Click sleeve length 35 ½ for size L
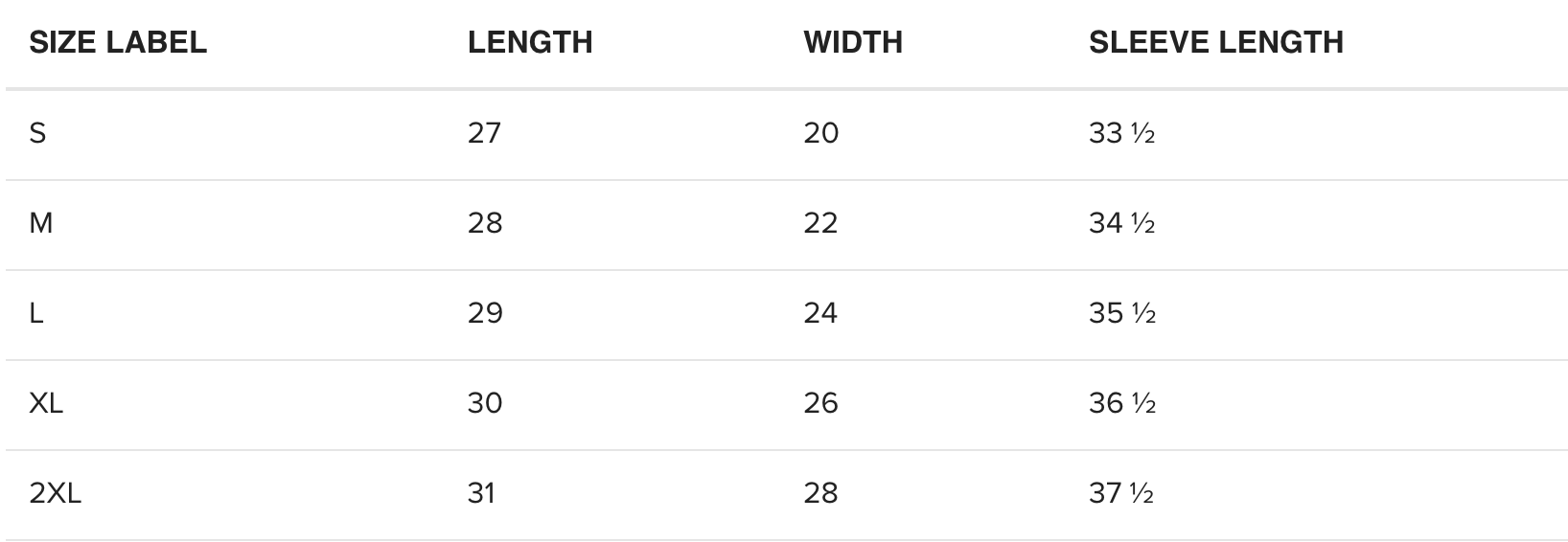Viewport: 1568px width, 542px height. coord(1121,313)
